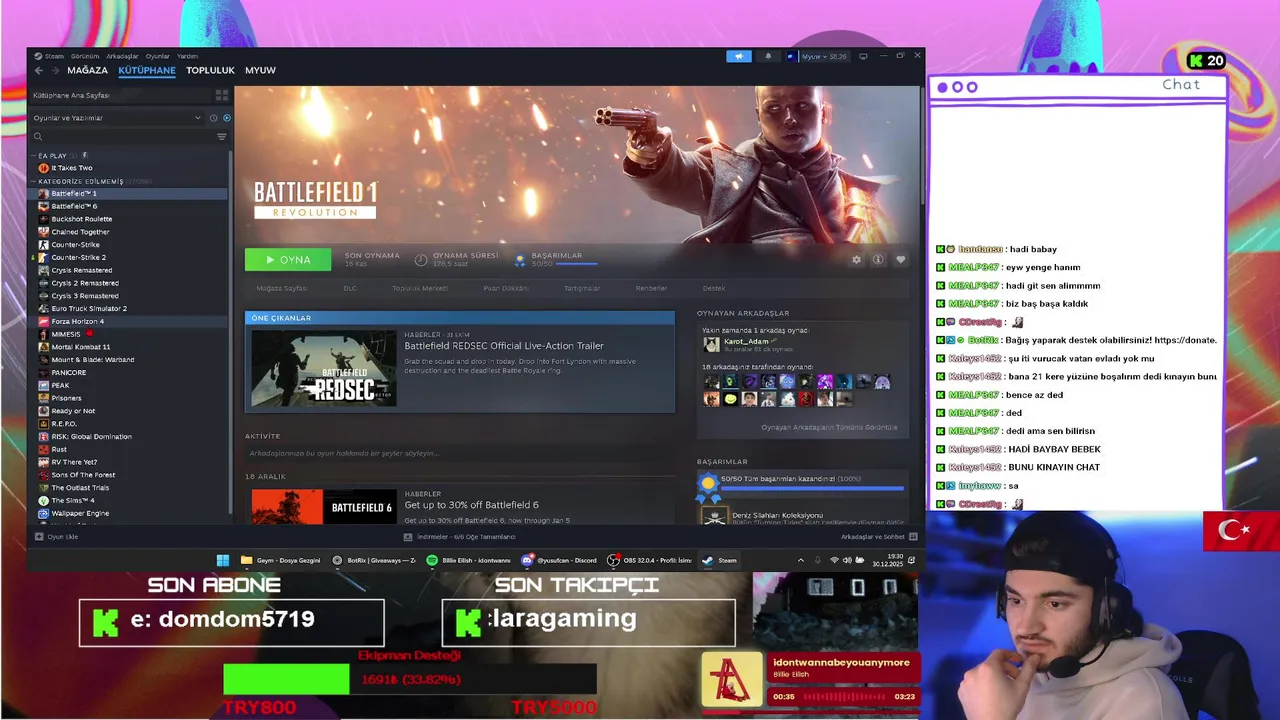Open Battlefield 1 game info icon
The width and height of the screenshot is (1280, 720).
878,260
